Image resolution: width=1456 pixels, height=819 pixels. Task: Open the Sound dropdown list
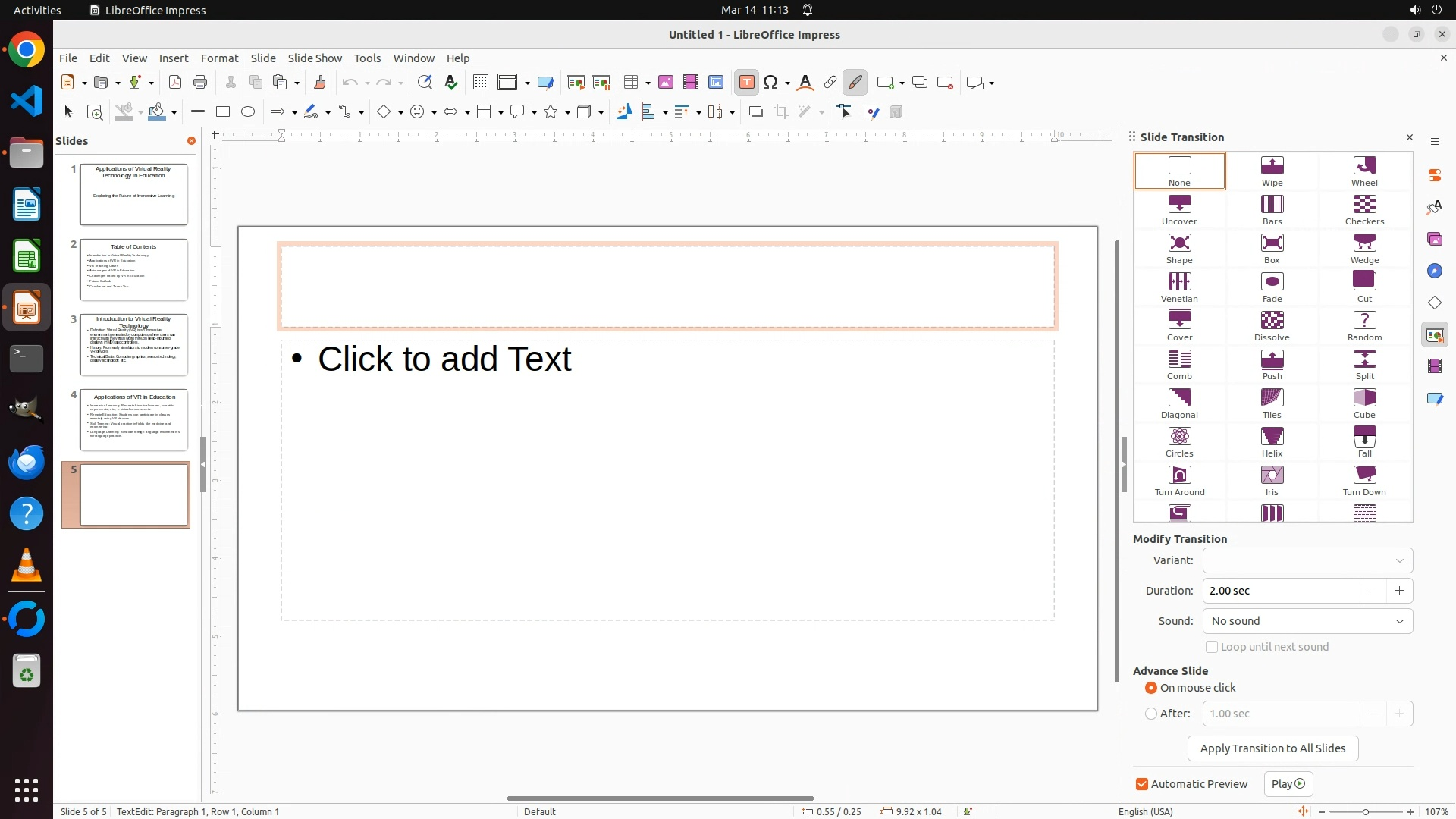point(1307,621)
